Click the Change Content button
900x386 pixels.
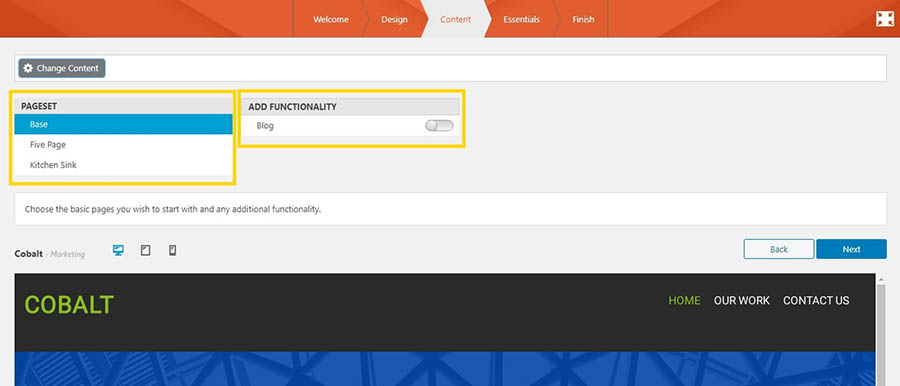click(x=62, y=68)
